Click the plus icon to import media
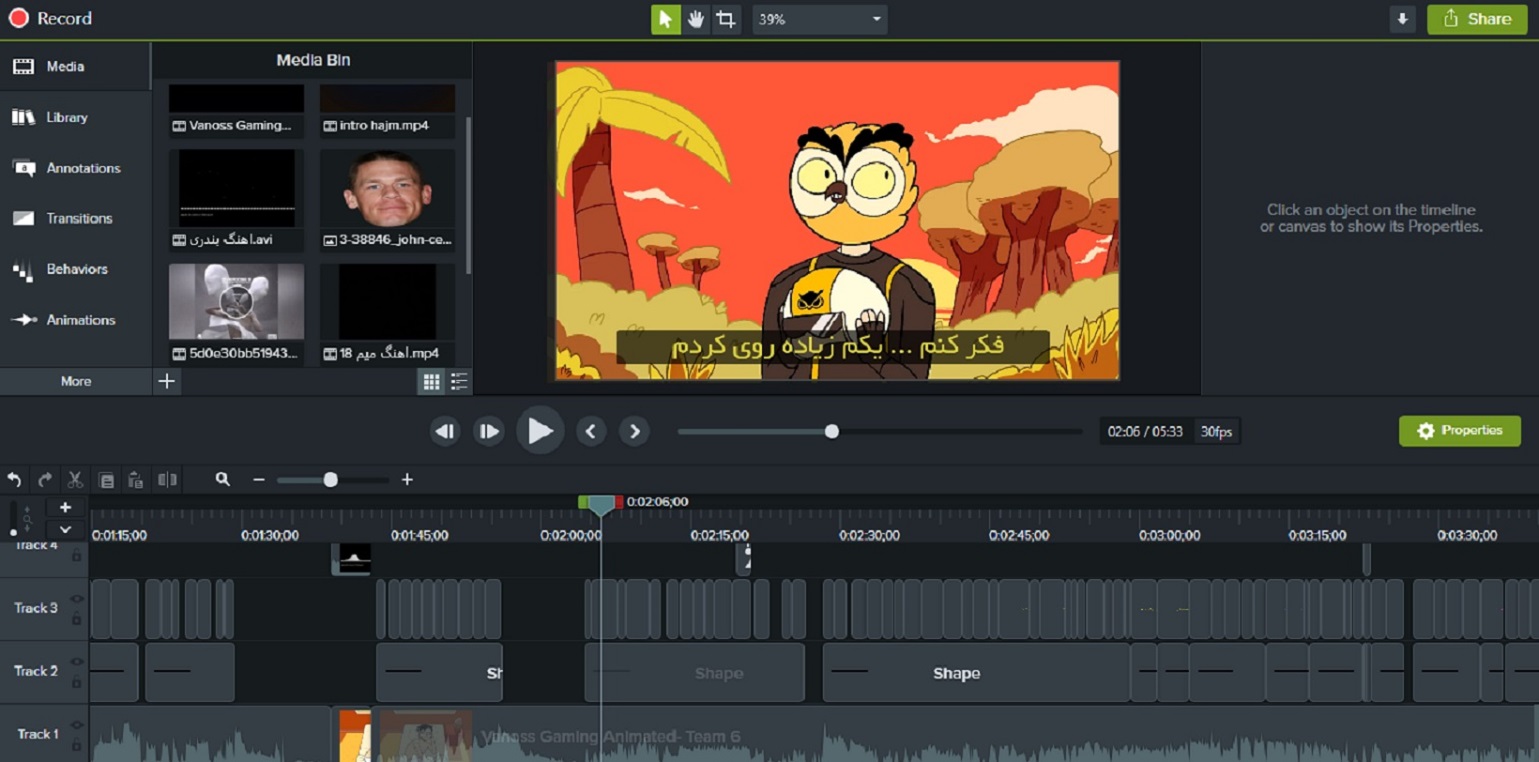Image resolution: width=1539 pixels, height=762 pixels. tap(167, 381)
